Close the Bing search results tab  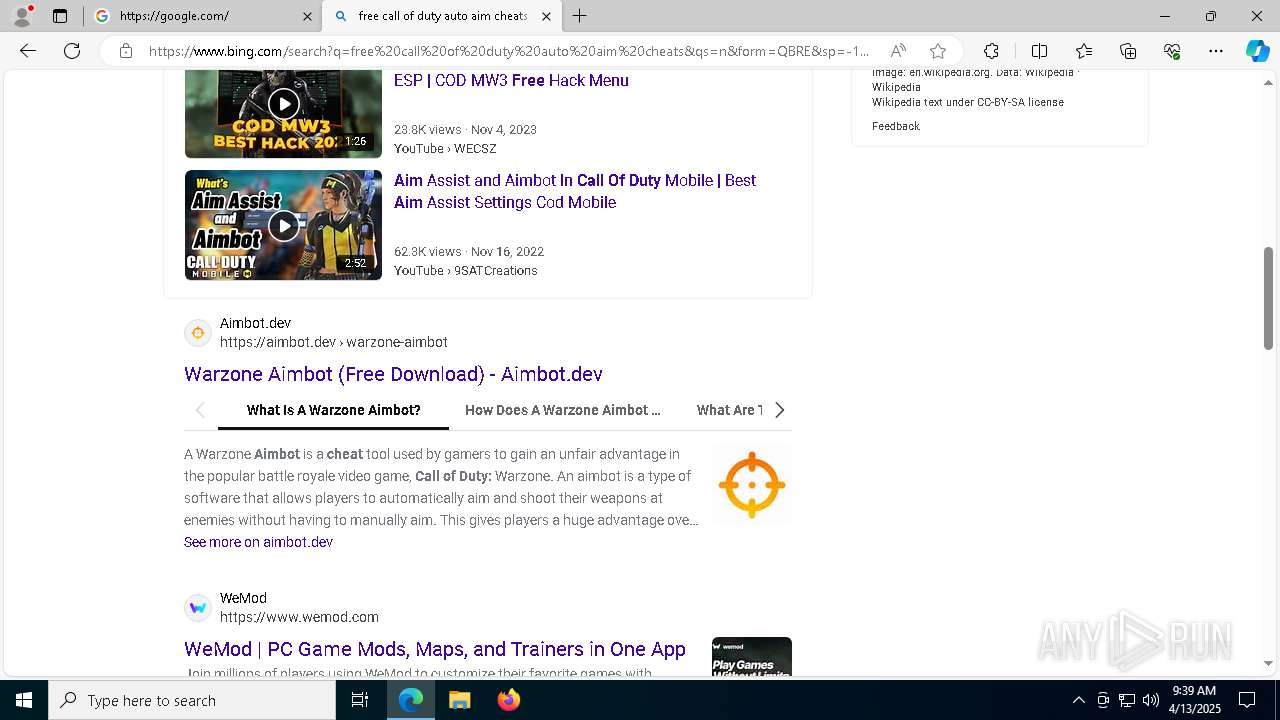click(x=546, y=16)
